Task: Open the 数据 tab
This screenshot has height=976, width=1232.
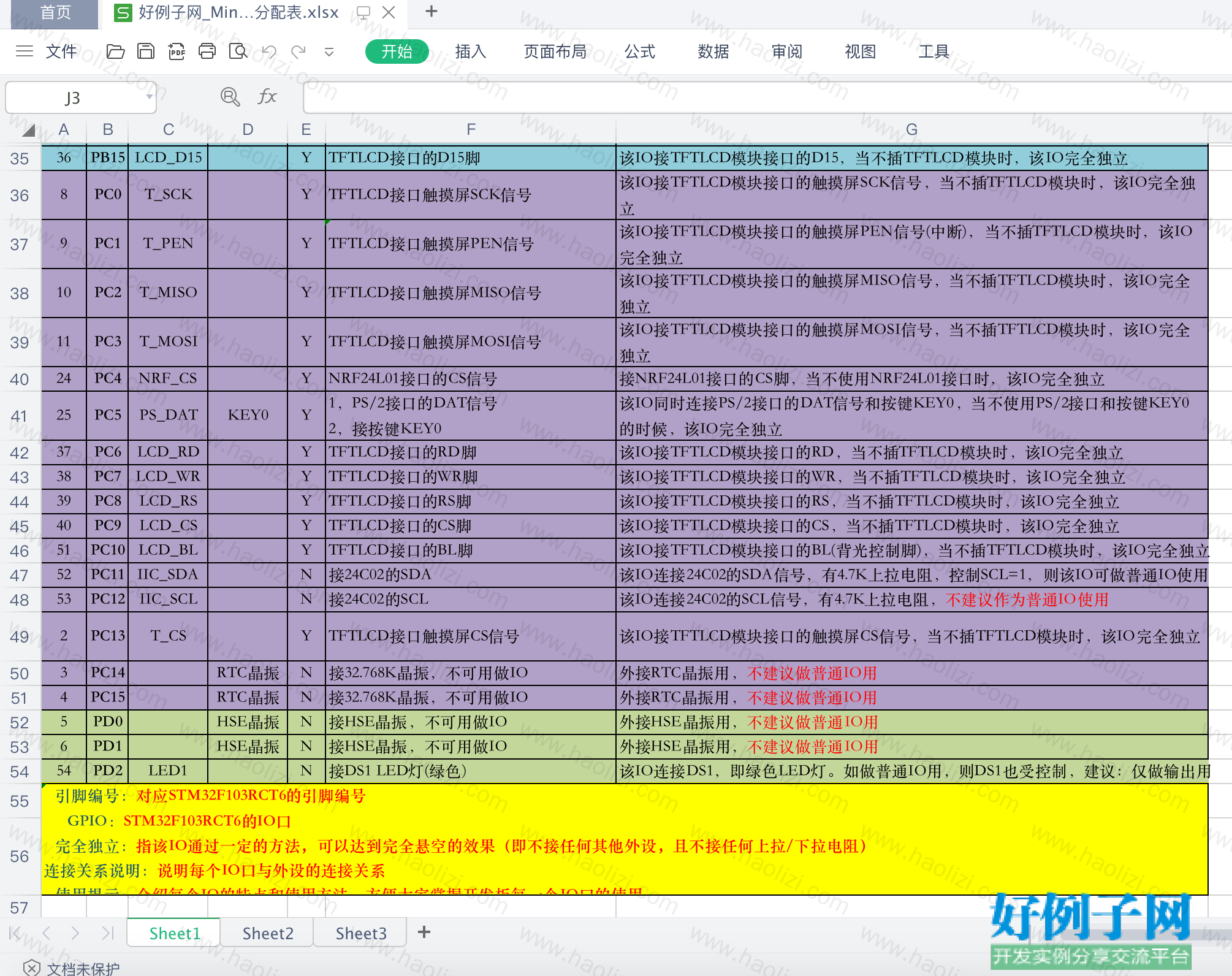Action: pyautogui.click(x=713, y=51)
